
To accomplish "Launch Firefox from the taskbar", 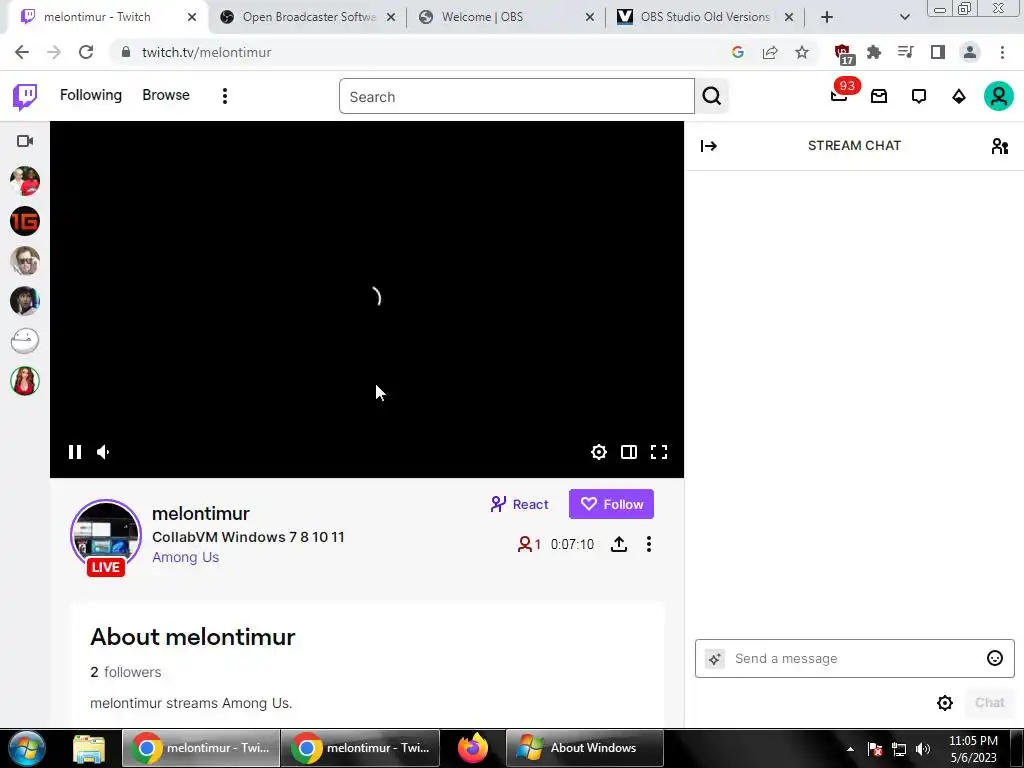I will click(x=473, y=748).
